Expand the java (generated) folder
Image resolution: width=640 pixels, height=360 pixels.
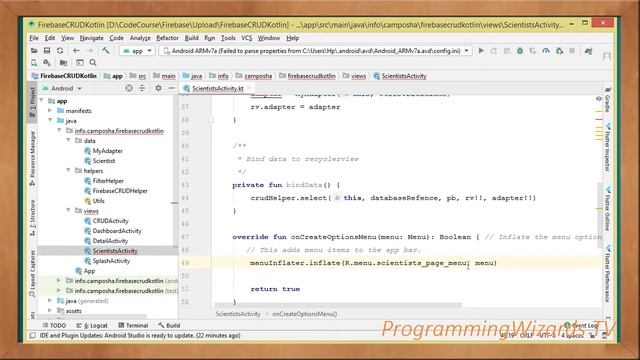point(50,300)
